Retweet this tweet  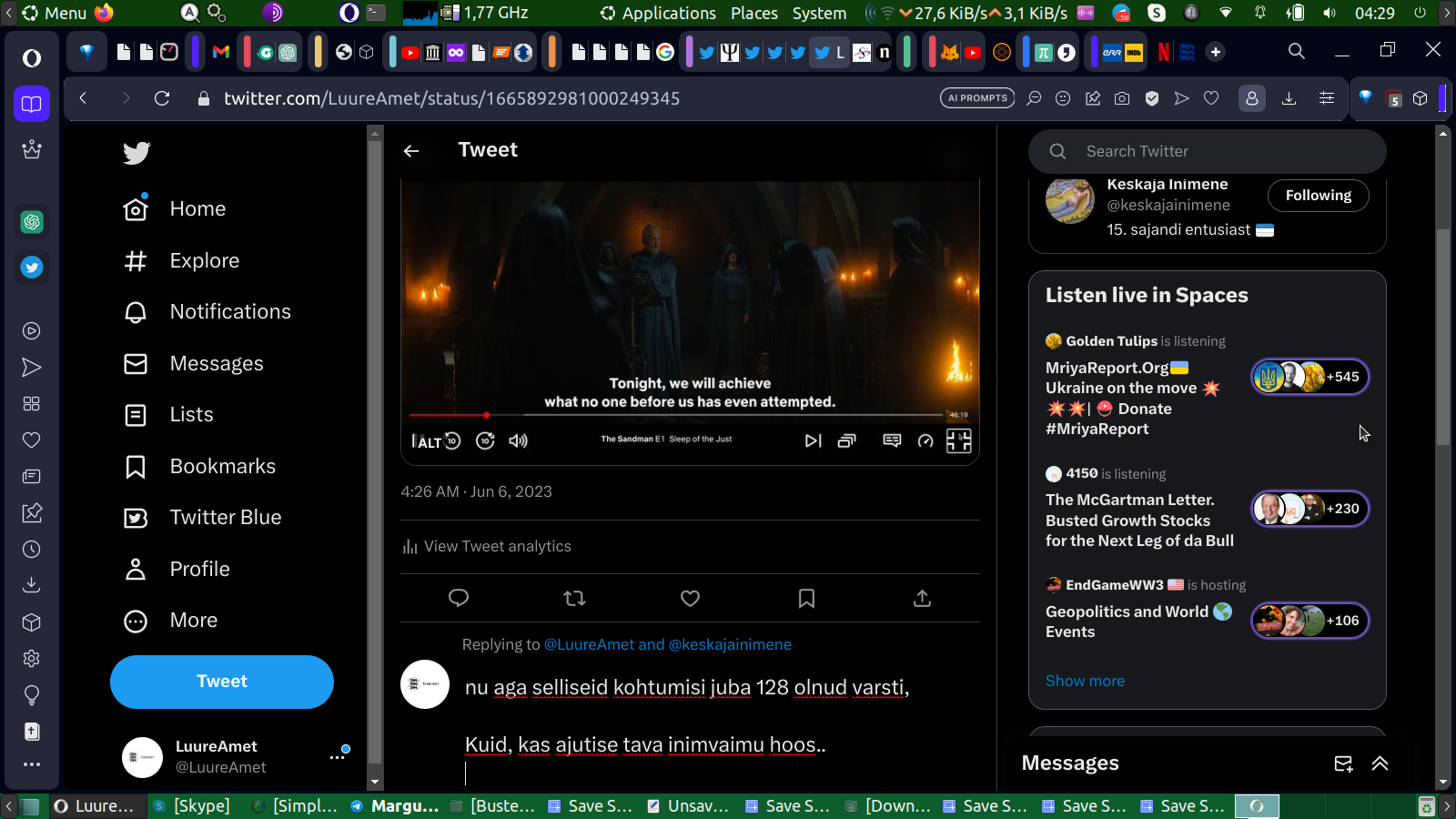click(574, 598)
